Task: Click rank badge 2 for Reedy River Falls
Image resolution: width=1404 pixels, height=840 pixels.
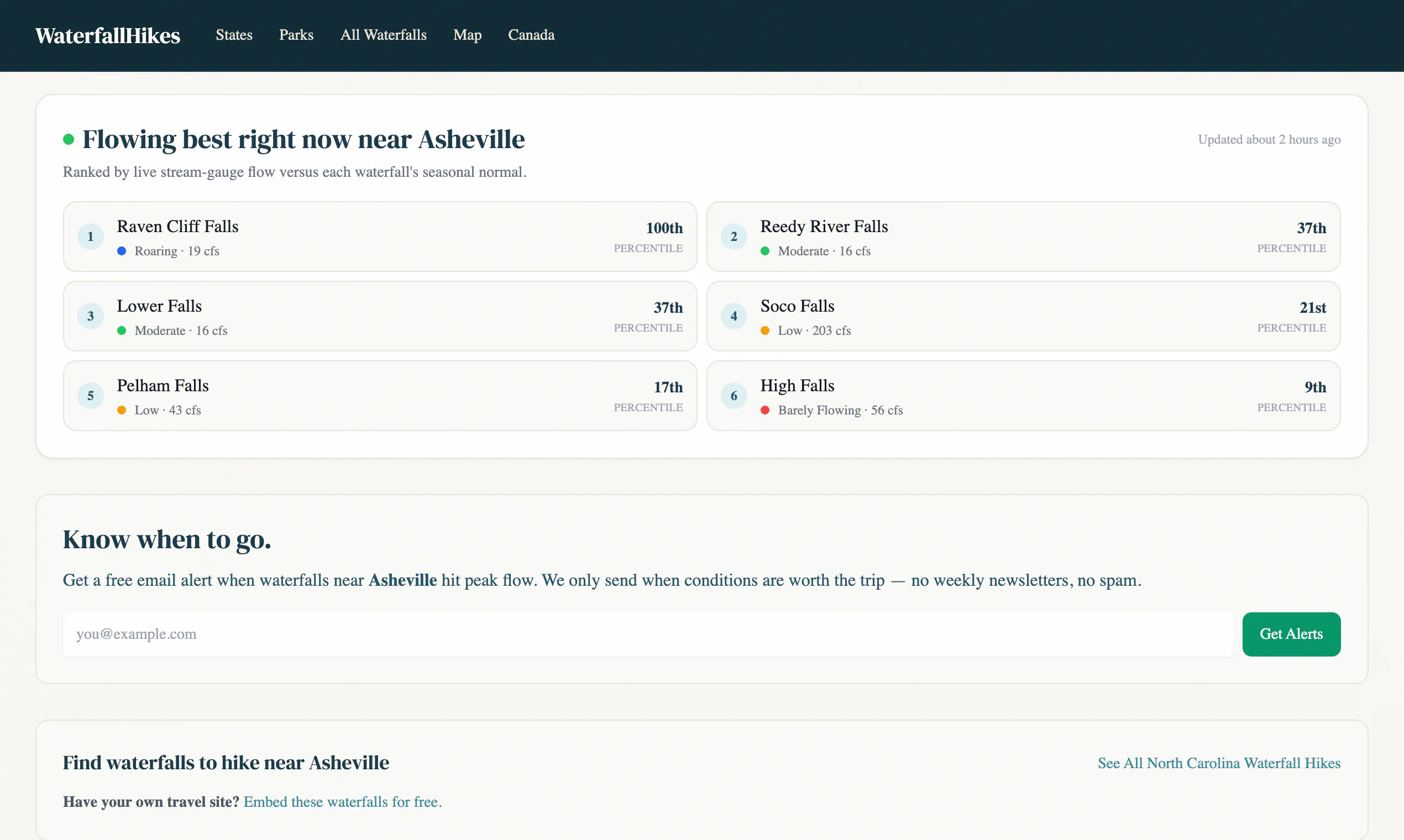Action: click(x=734, y=237)
